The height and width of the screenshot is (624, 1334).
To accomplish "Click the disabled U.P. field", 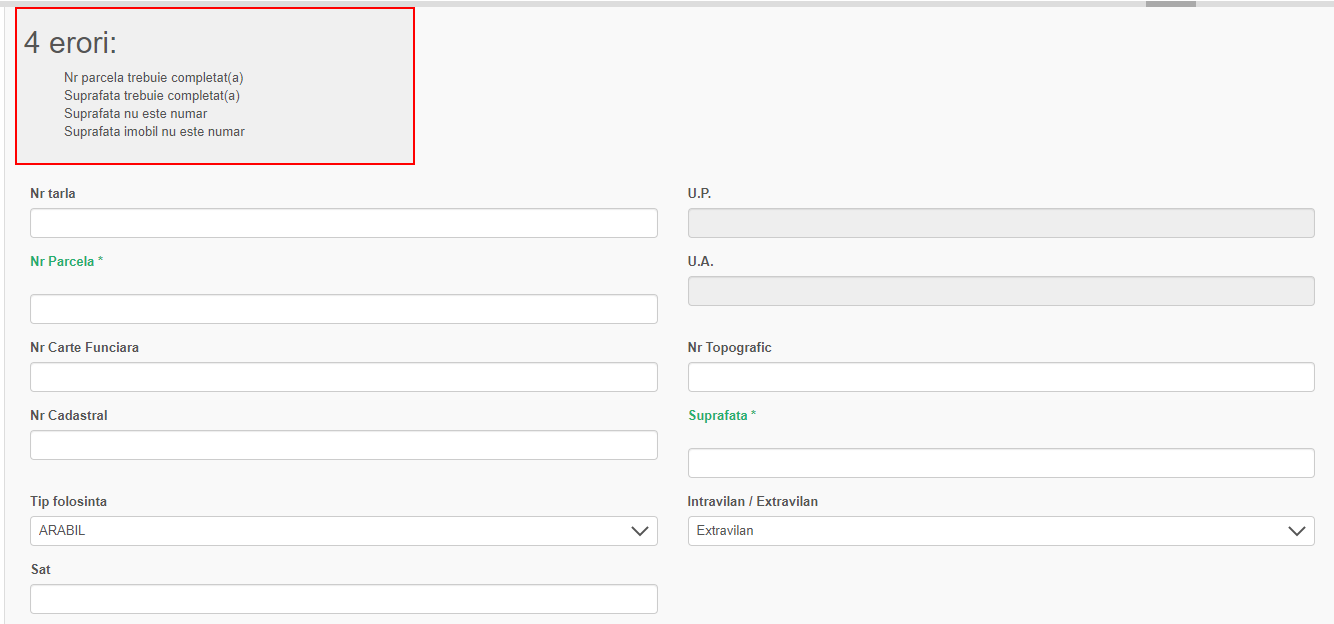I will 1000,223.
